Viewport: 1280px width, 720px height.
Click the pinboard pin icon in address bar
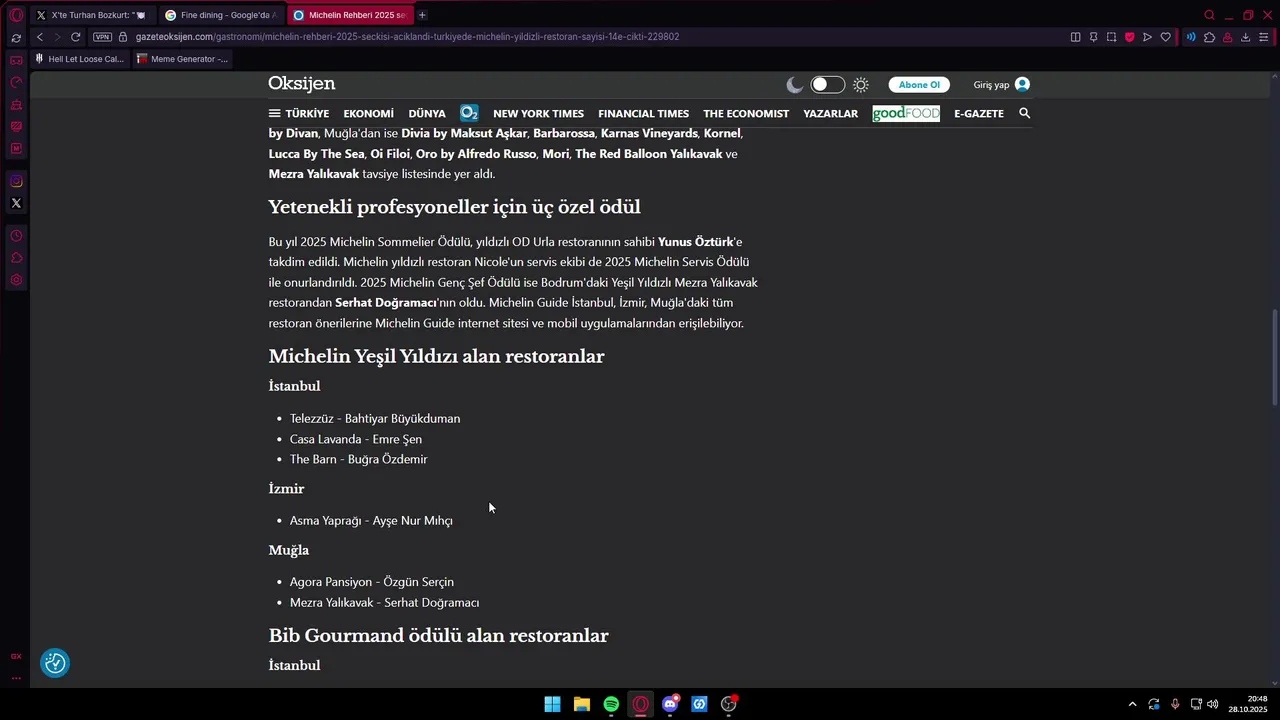coord(1093,37)
